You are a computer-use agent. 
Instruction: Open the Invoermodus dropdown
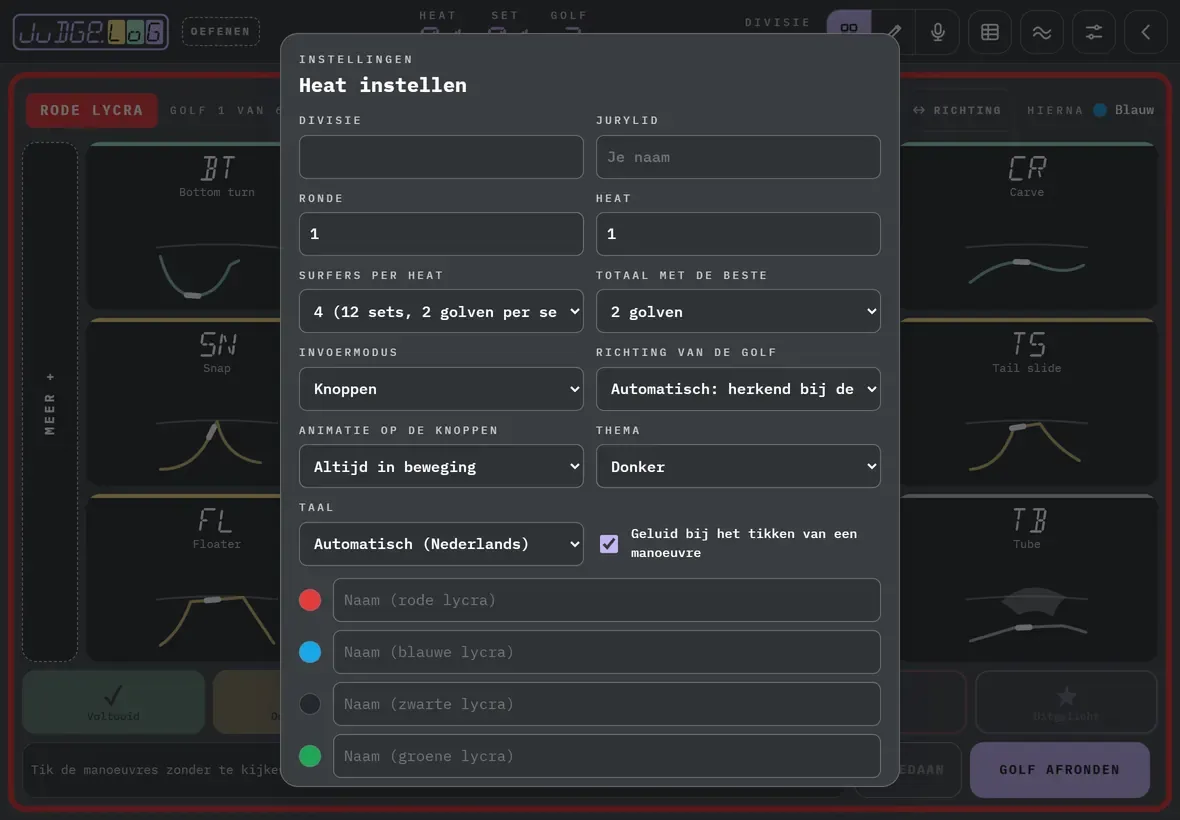(441, 389)
